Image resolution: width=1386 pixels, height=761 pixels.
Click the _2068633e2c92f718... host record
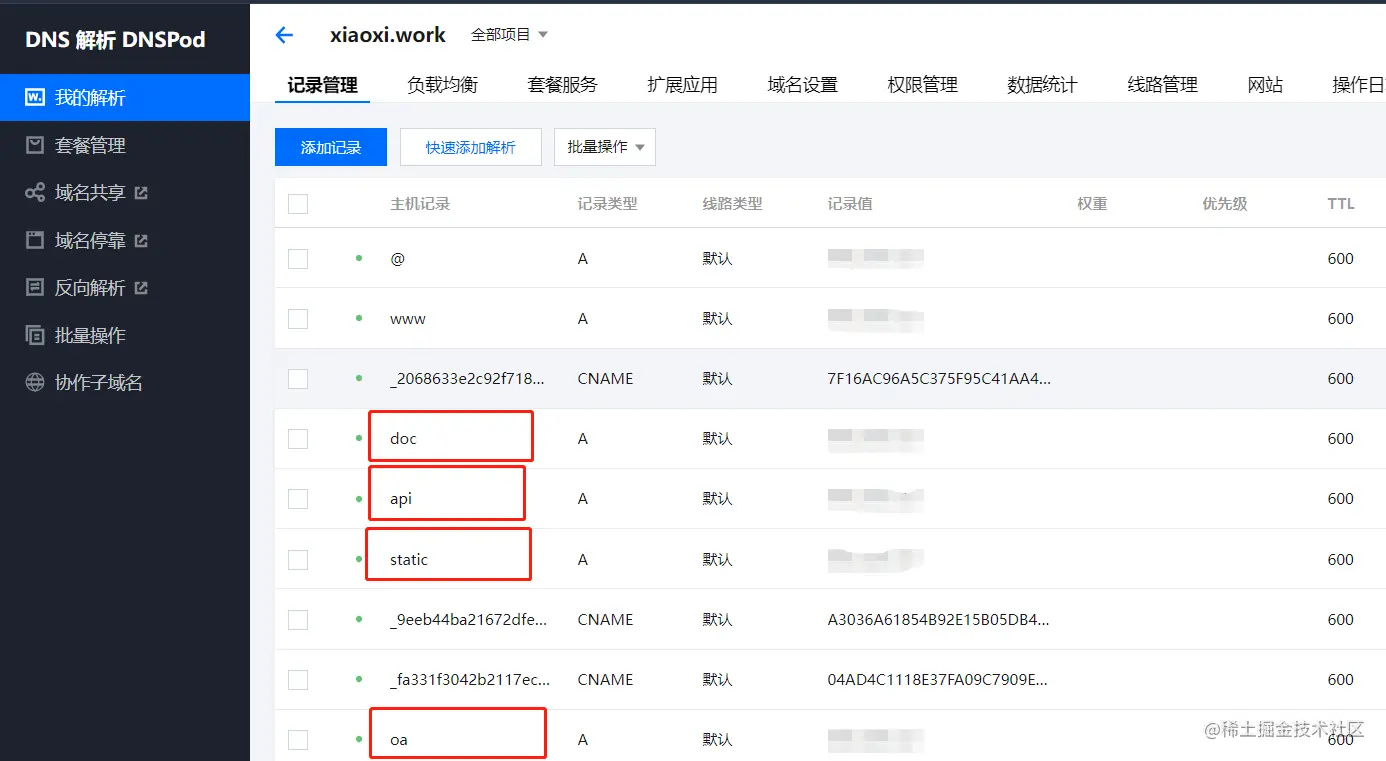[x=468, y=378]
